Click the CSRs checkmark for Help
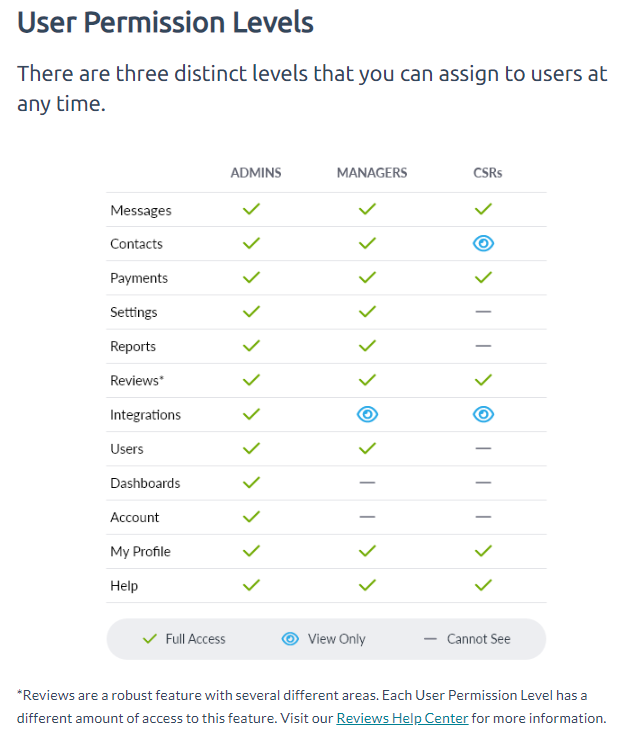Viewport: 631px width, 735px height. coord(483,585)
